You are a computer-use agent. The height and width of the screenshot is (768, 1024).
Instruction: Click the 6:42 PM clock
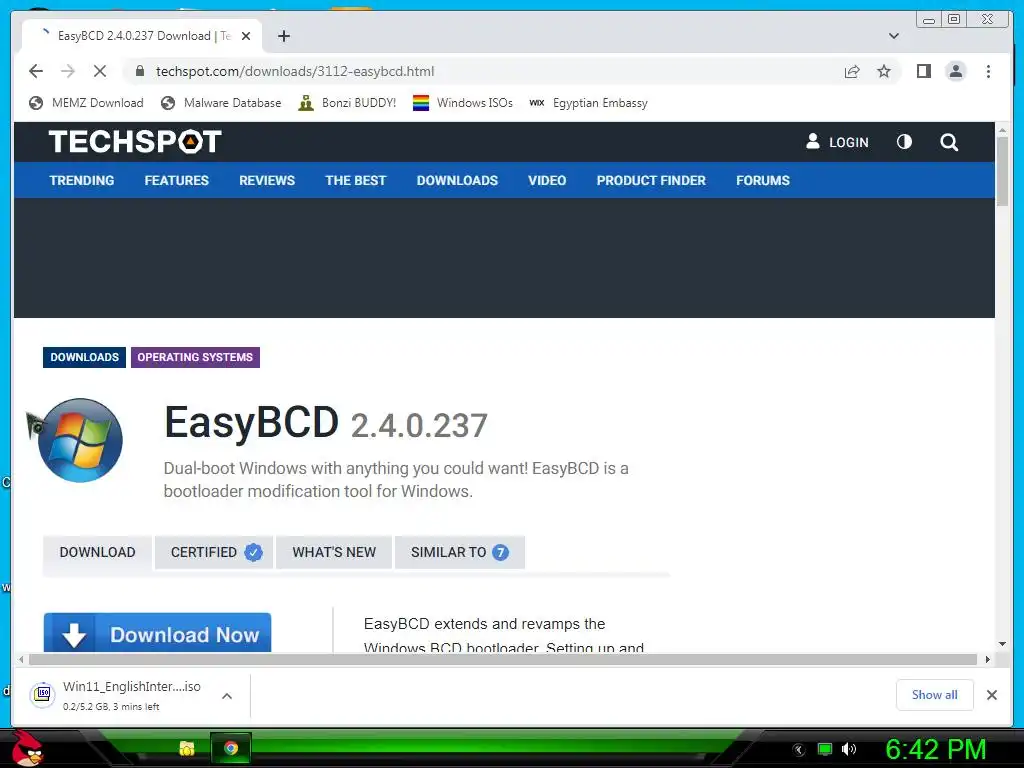935,749
